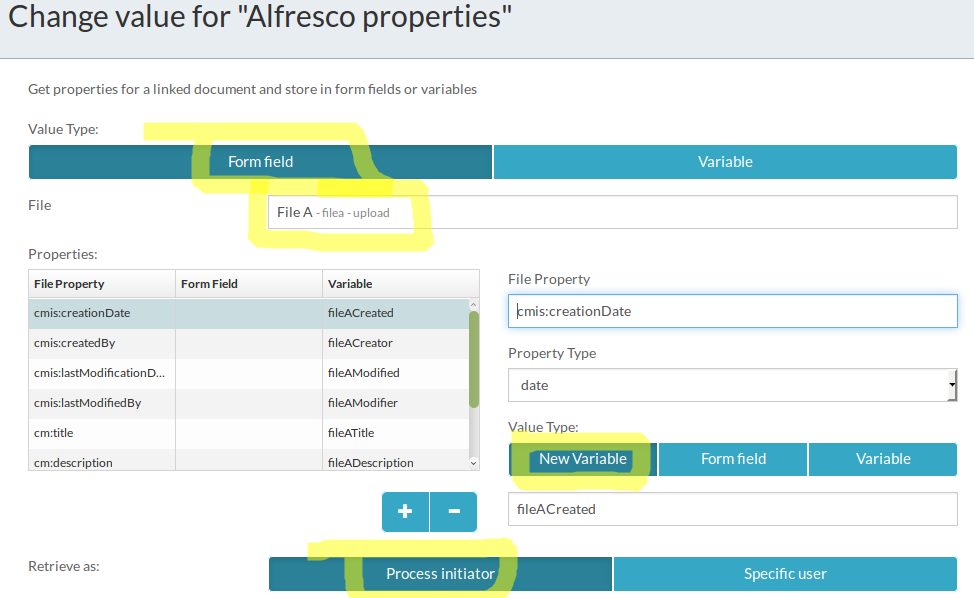Select the cm:description property row
The height and width of the screenshot is (598, 974).
click(248, 460)
